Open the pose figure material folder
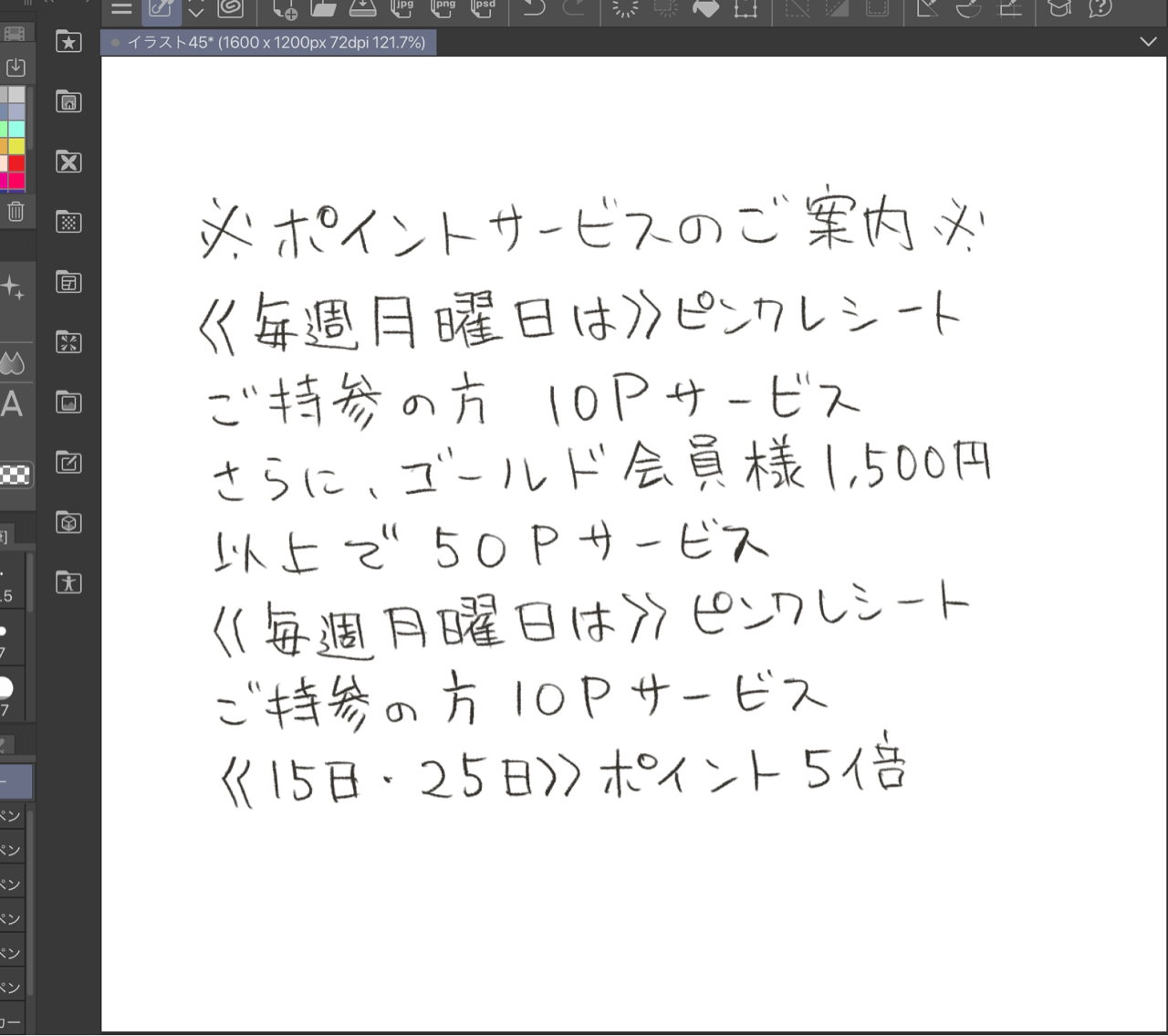The image size is (1168, 1036). (68, 583)
